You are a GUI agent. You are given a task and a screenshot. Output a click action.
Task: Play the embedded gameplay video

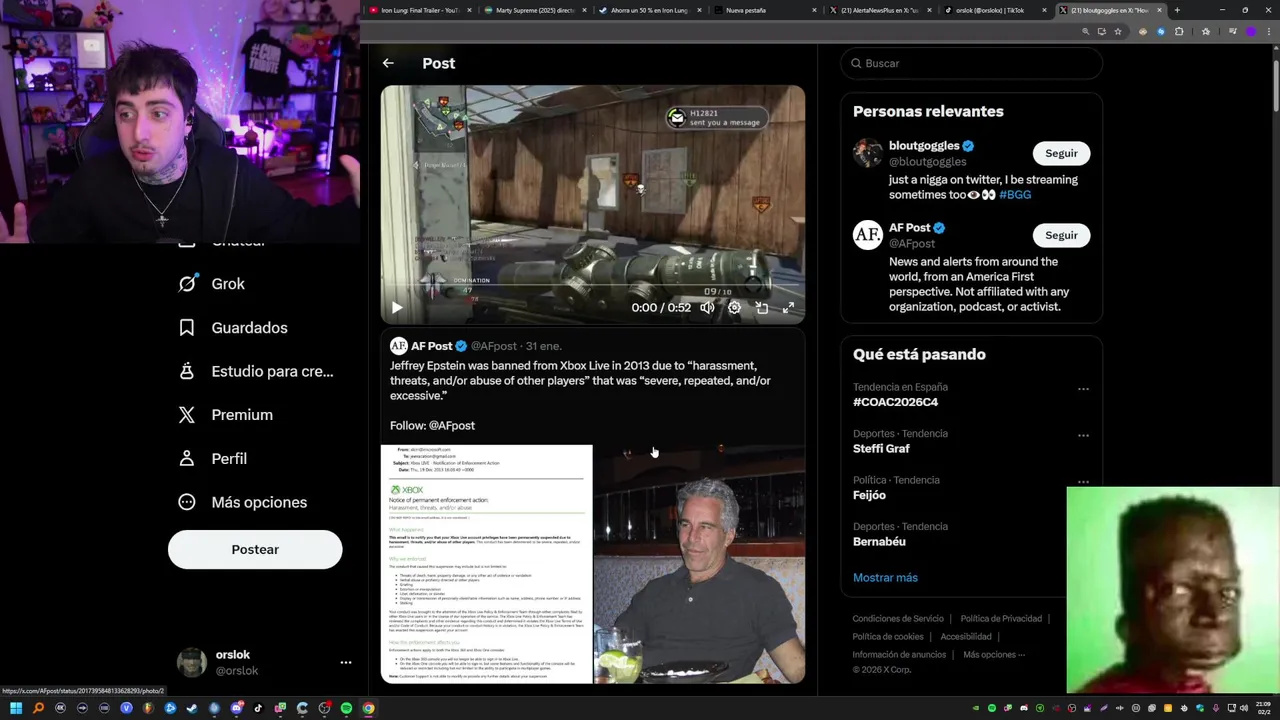click(396, 308)
